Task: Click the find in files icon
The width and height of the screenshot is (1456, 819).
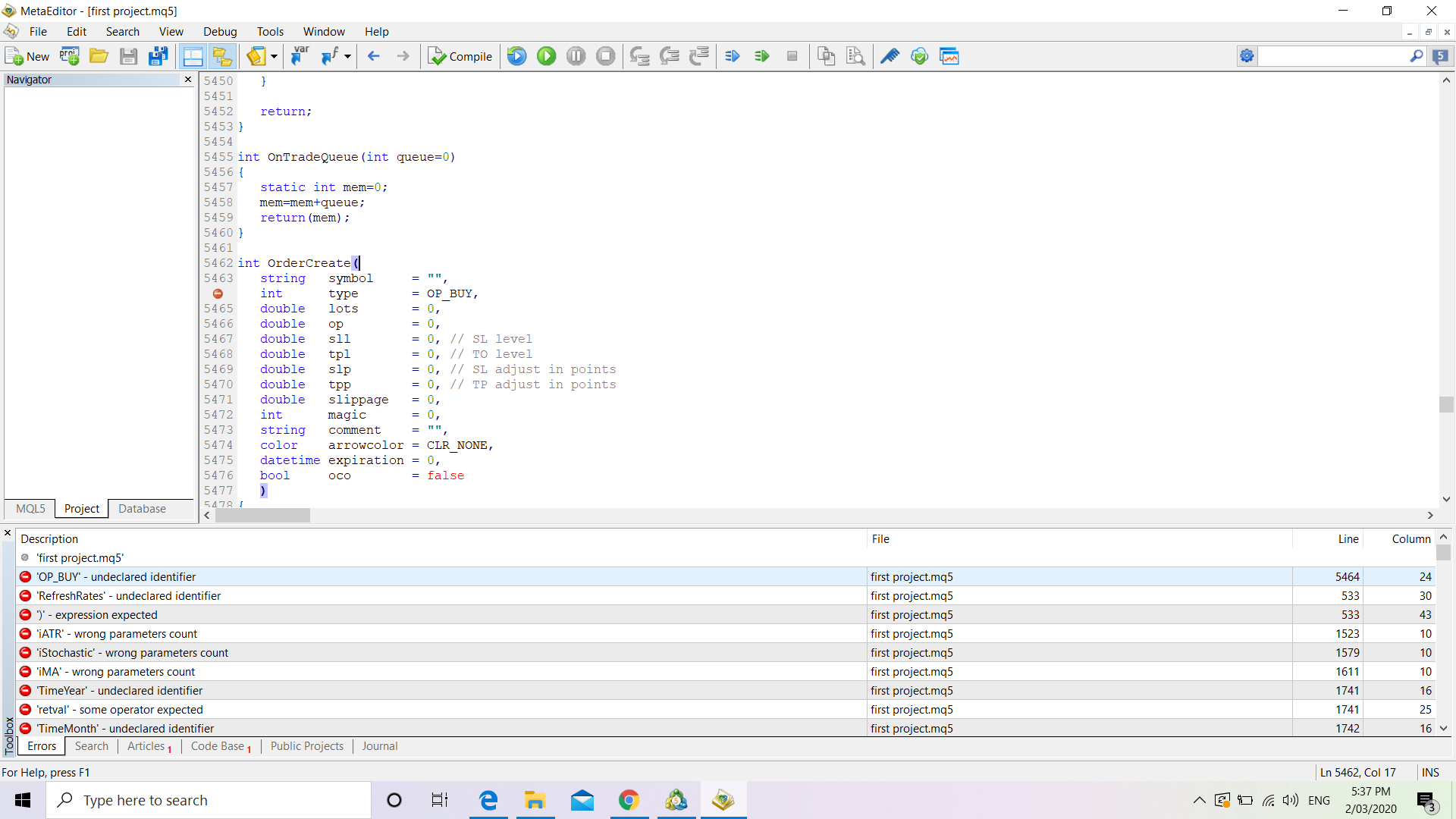Action: pos(856,56)
